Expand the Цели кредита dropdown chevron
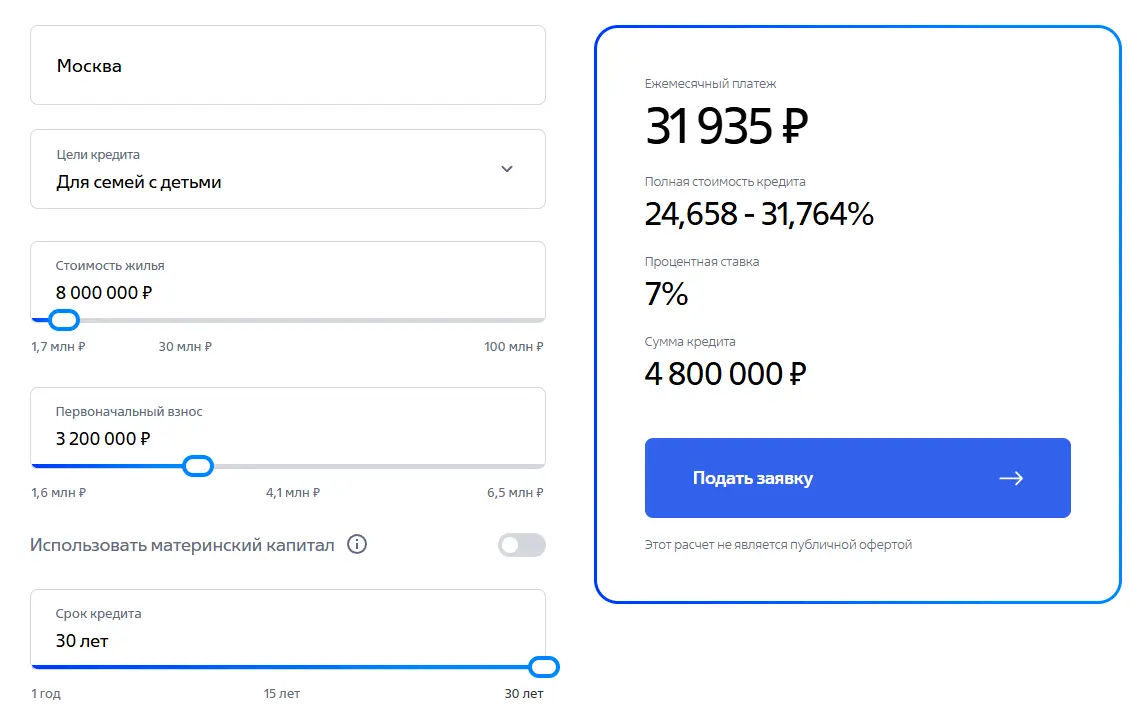This screenshot has width=1148, height=711. pos(507,169)
